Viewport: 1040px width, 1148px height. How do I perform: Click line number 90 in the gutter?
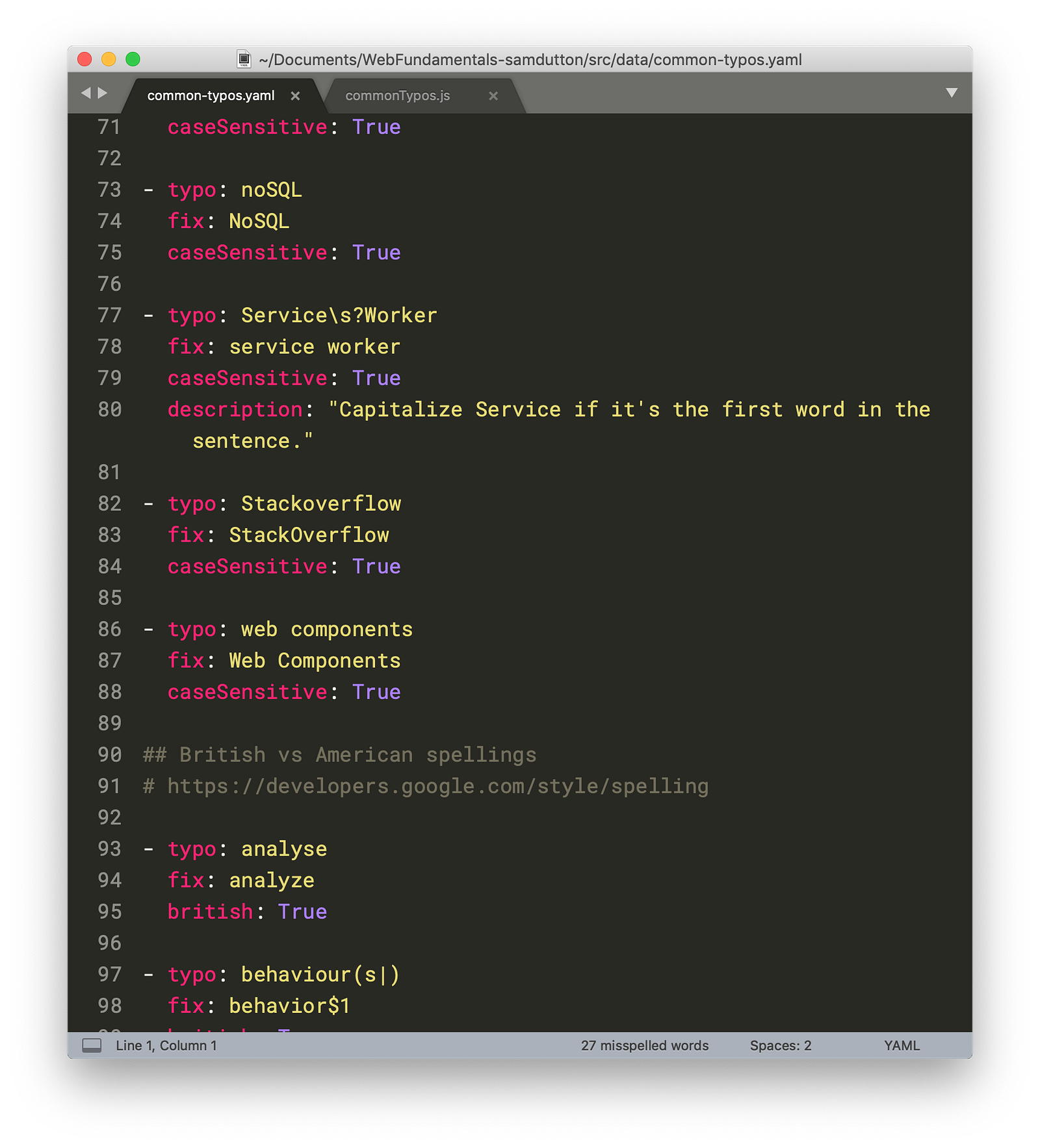click(x=109, y=754)
